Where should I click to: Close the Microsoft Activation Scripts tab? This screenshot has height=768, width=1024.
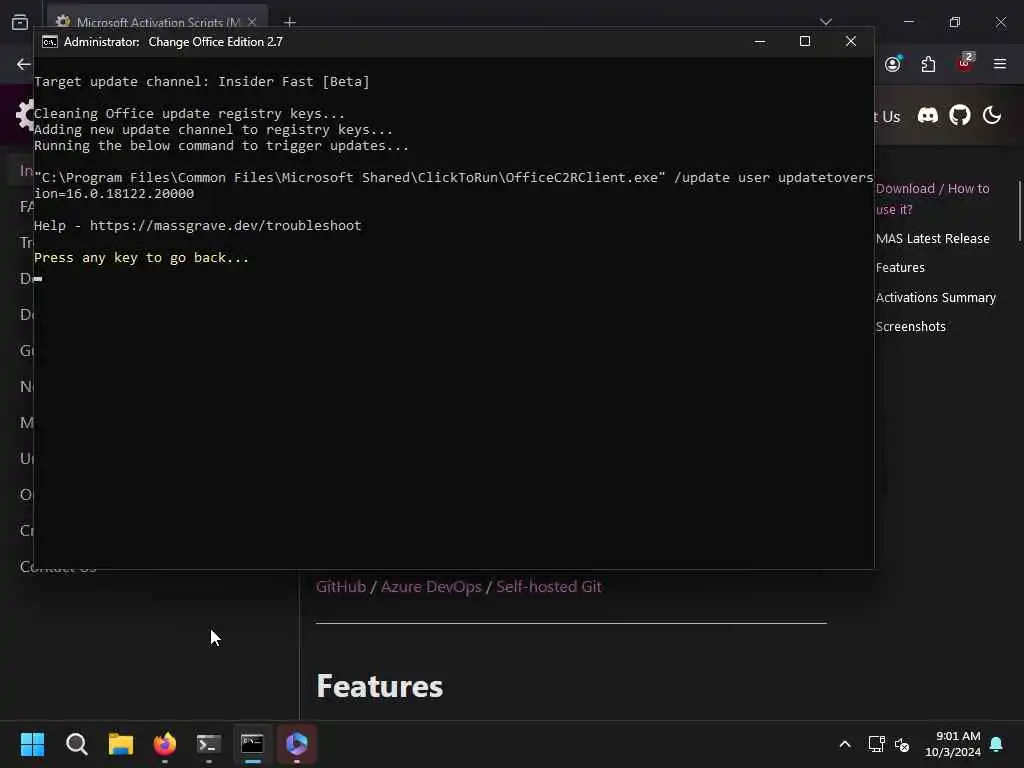[x=252, y=22]
